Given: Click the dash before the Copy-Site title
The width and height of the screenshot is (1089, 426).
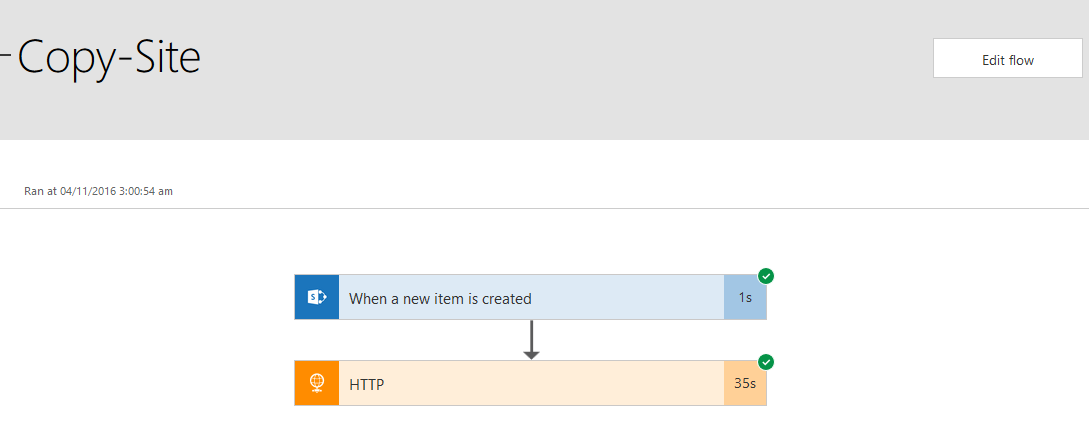Looking at the screenshot, I should (5, 57).
